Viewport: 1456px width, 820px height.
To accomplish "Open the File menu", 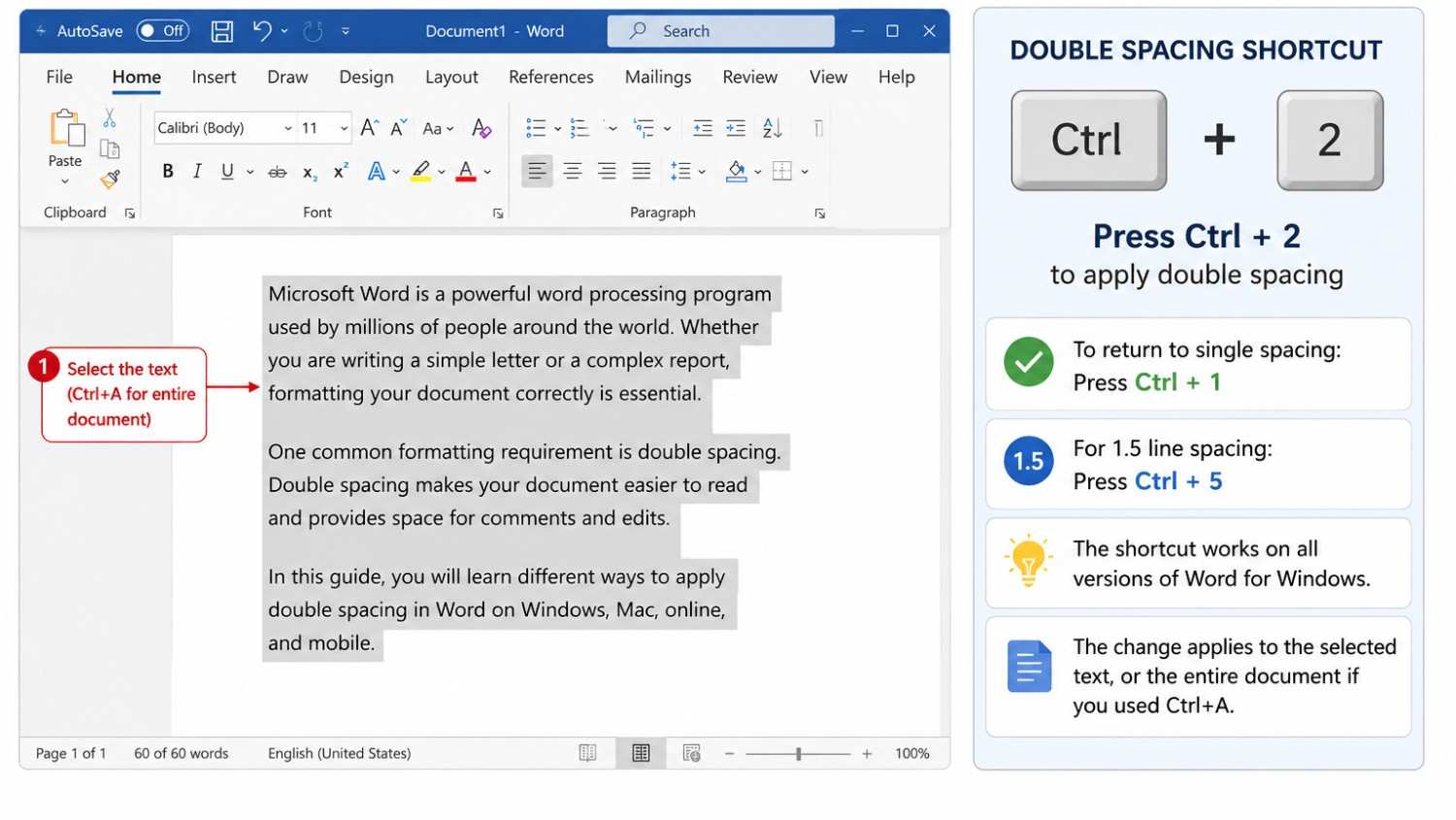I will (x=59, y=77).
